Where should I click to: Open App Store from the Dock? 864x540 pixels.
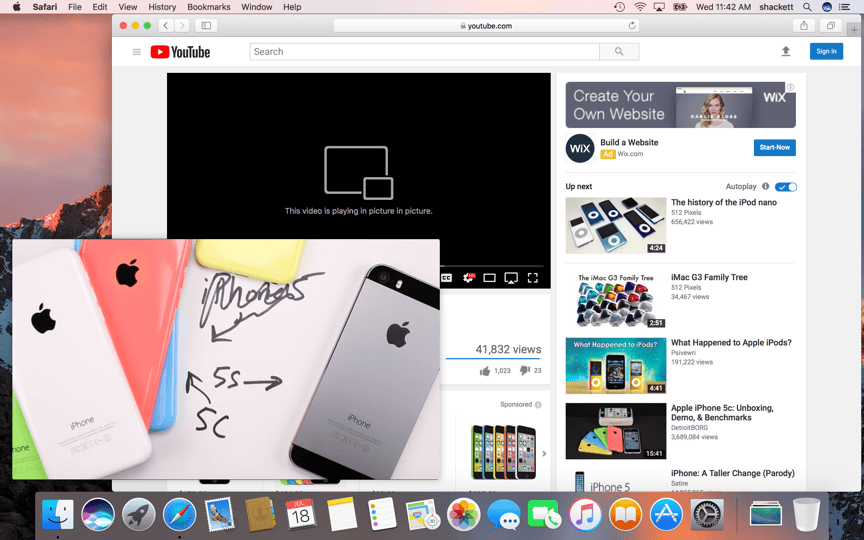pos(666,514)
